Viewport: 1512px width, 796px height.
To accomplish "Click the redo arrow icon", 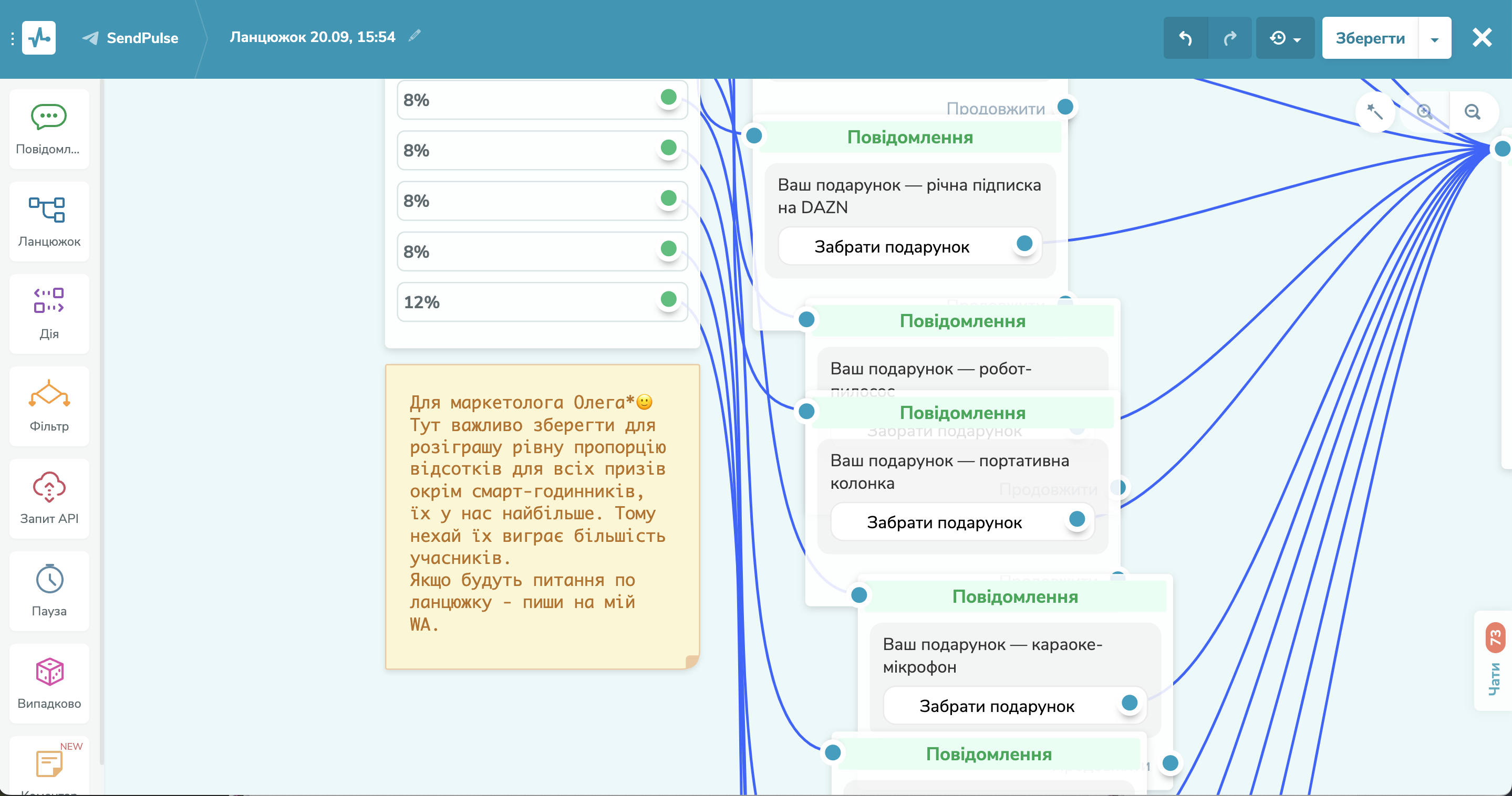I will click(x=1231, y=37).
